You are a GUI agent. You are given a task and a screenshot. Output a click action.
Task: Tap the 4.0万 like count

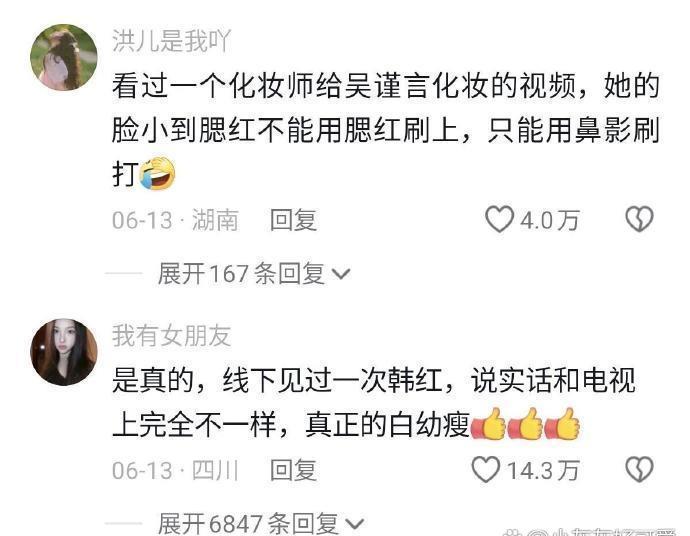pos(550,220)
